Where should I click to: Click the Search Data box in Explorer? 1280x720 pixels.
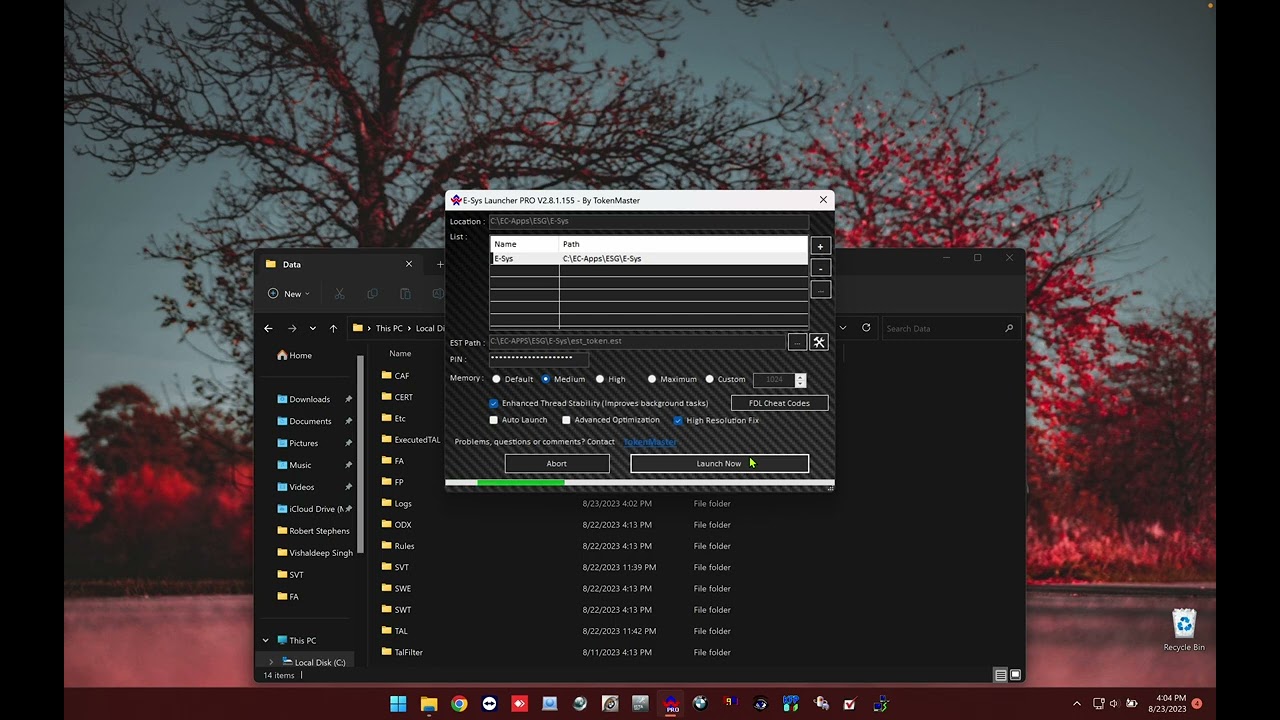950,328
